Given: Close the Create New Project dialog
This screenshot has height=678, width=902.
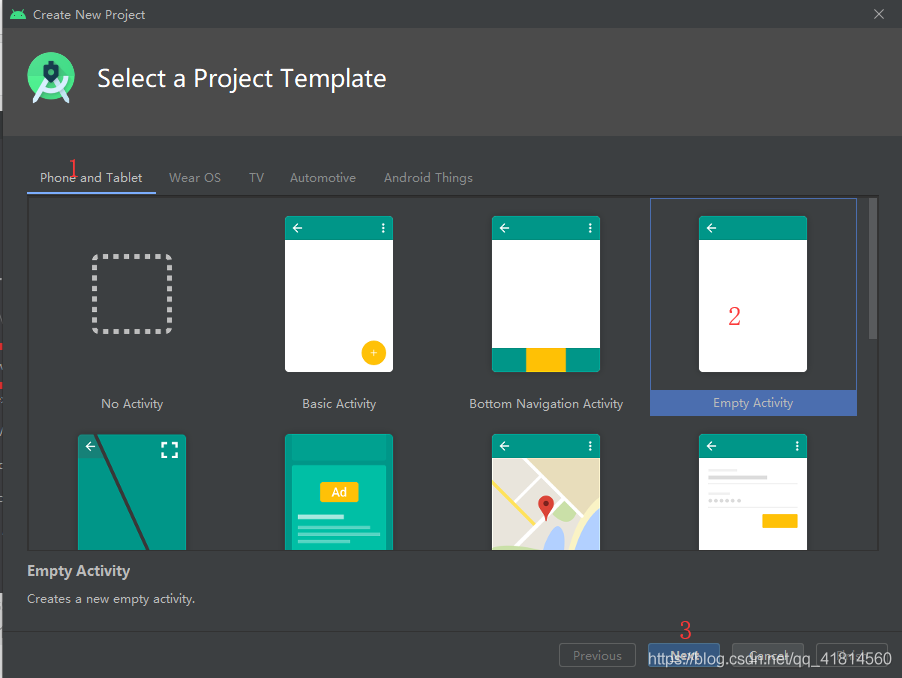Looking at the screenshot, I should coord(878,14).
